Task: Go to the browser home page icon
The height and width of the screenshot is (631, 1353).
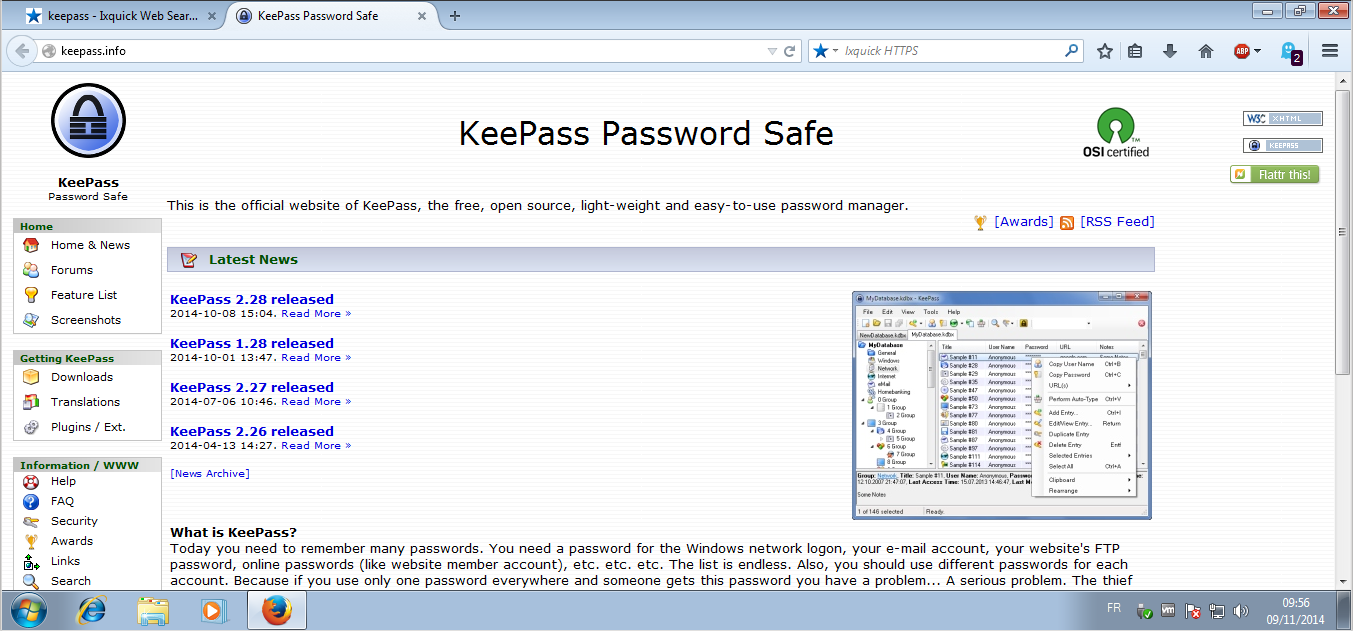Action: click(1205, 51)
